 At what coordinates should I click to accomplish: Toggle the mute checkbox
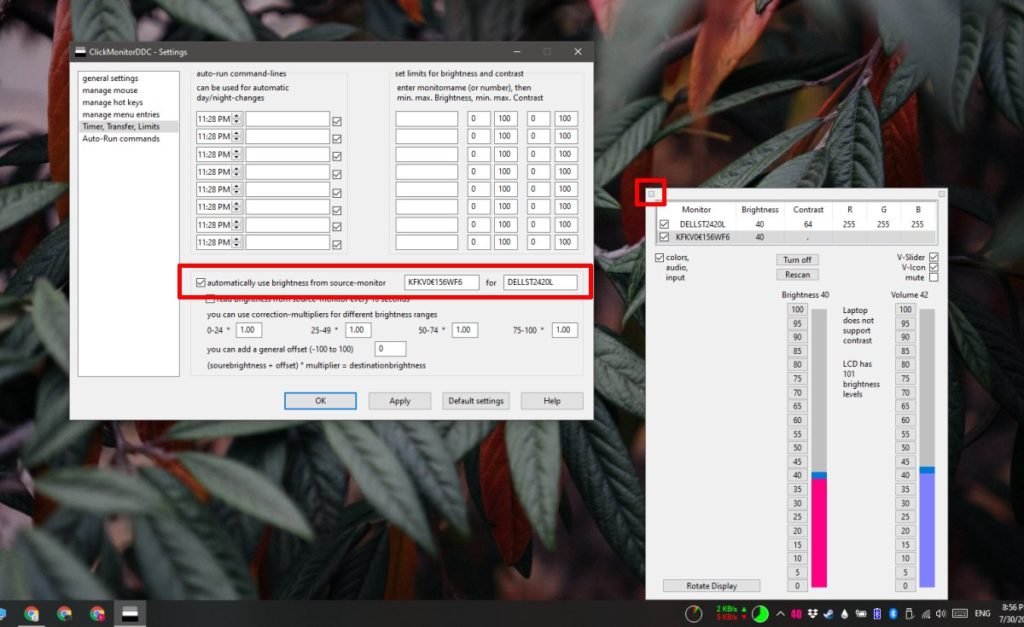pos(933,277)
